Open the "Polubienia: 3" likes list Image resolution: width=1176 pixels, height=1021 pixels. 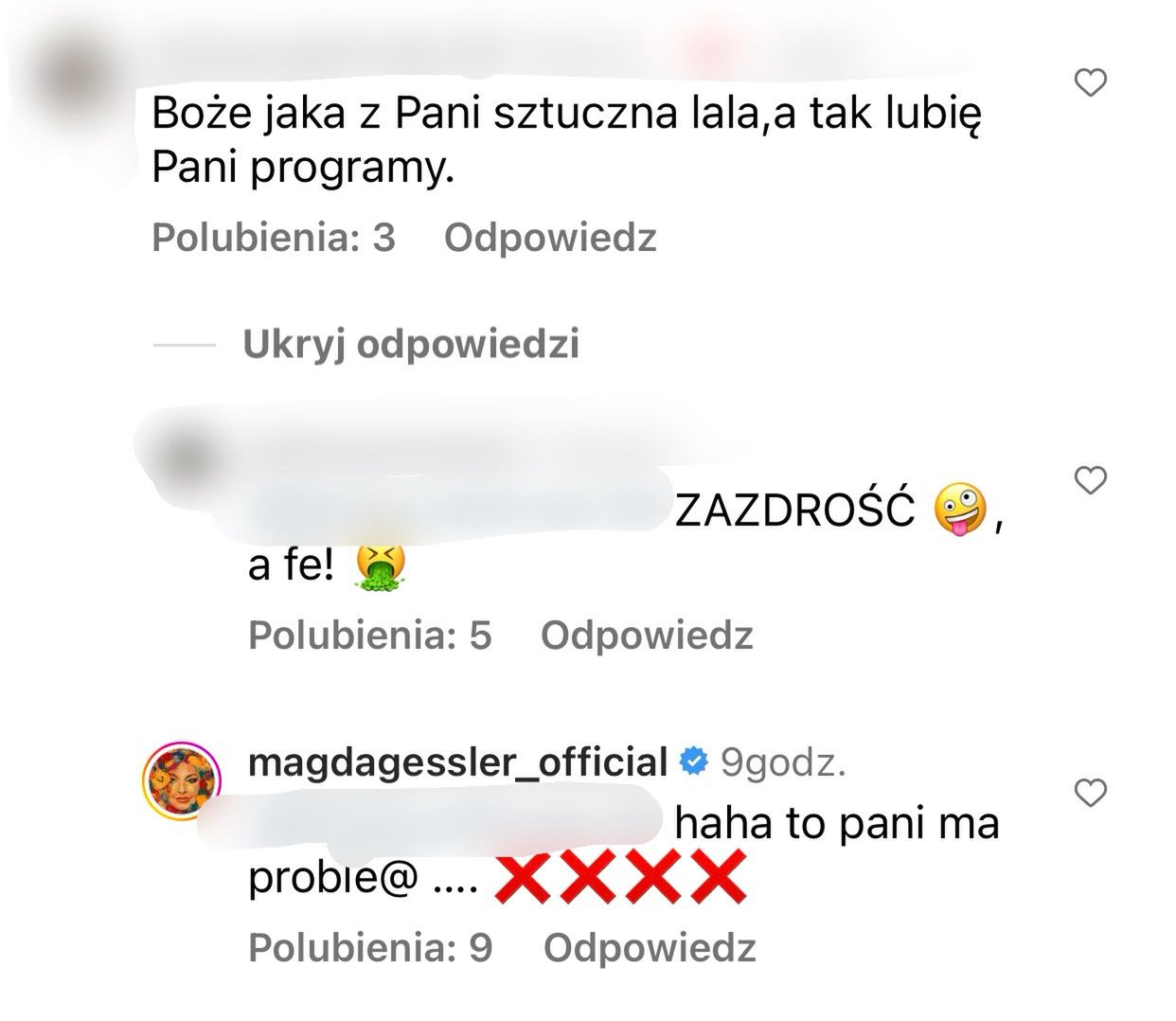click(274, 237)
